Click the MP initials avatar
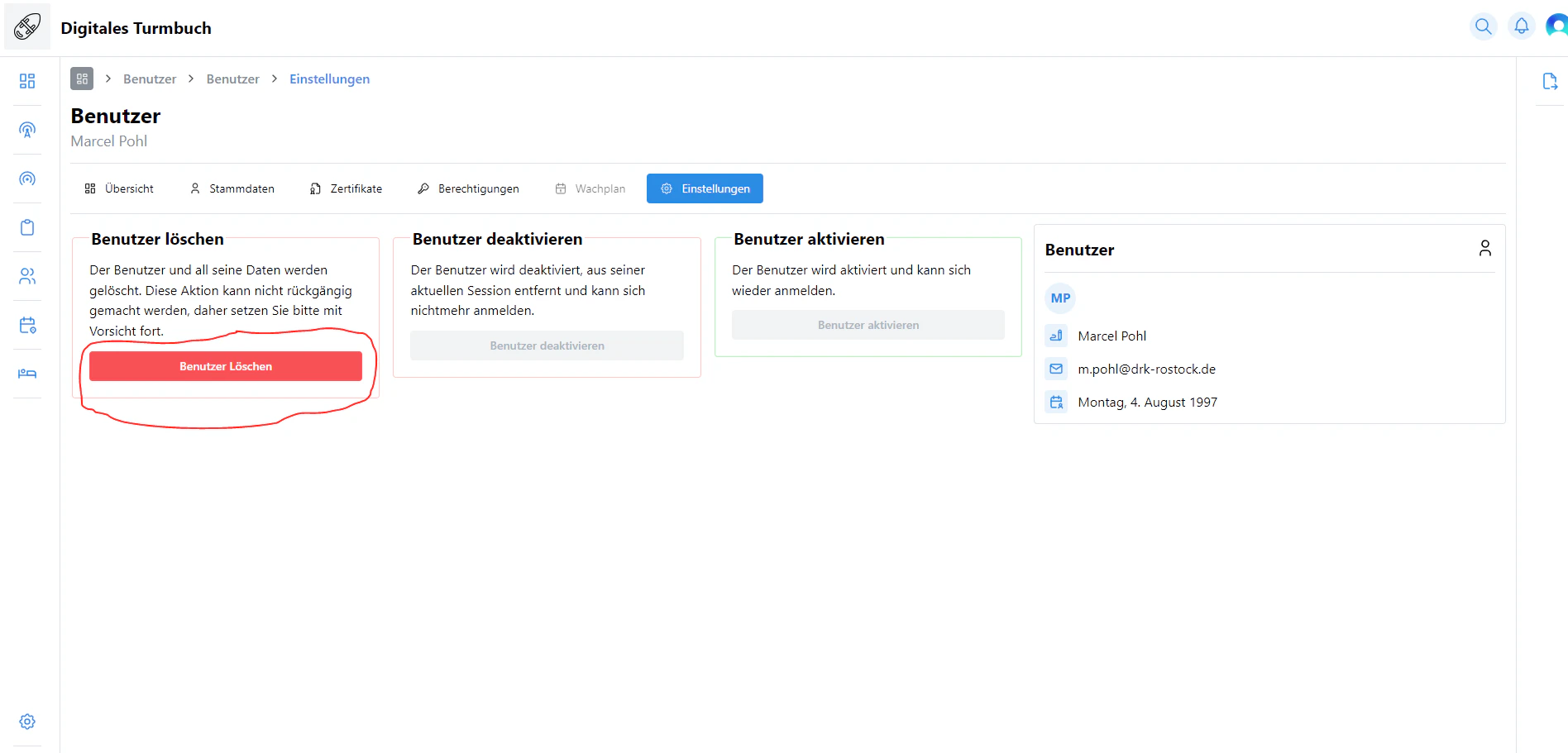Viewport: 1568px width, 753px height. 1060,298
